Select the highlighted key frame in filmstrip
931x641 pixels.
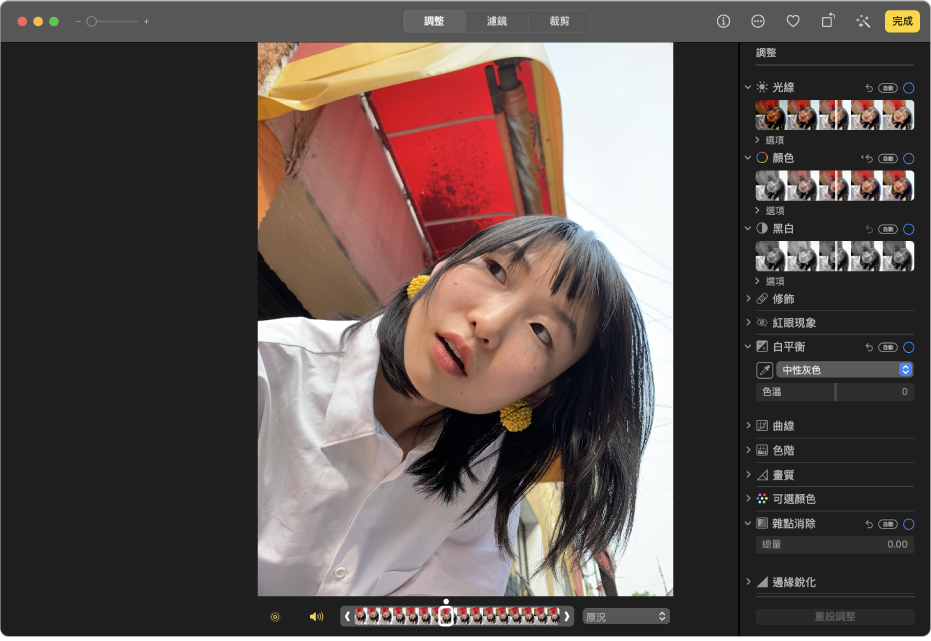pos(446,616)
